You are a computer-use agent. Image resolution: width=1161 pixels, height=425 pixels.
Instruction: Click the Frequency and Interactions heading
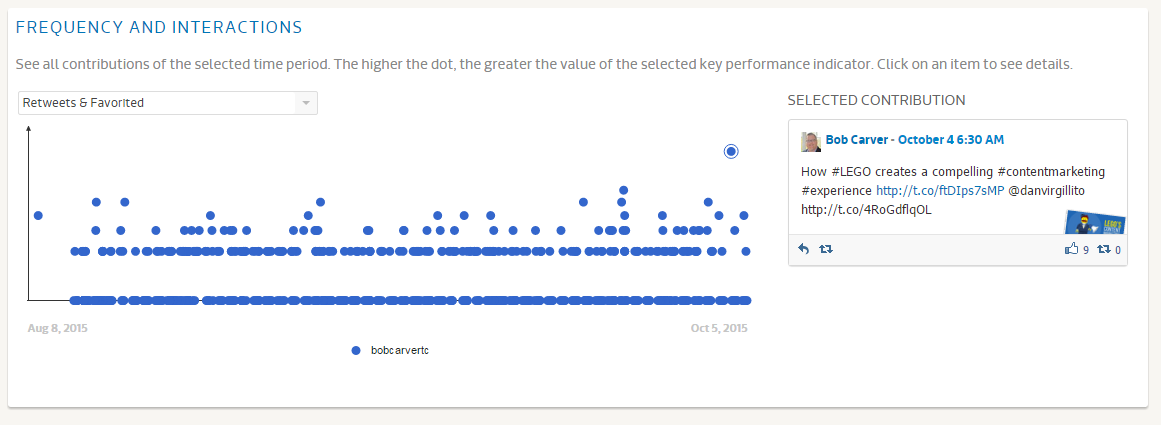coord(159,27)
